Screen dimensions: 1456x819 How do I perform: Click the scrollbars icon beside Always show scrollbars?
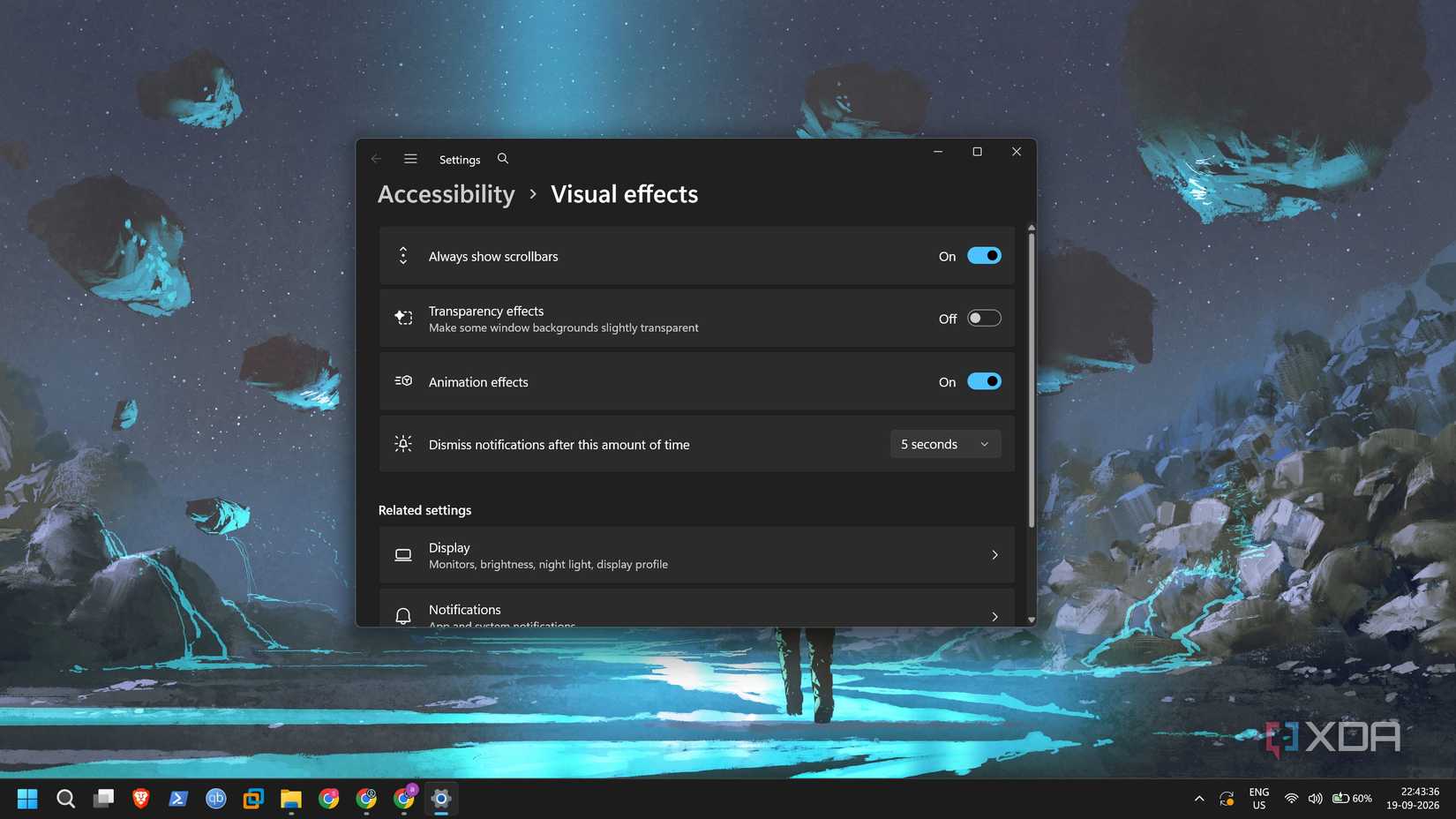click(x=403, y=256)
